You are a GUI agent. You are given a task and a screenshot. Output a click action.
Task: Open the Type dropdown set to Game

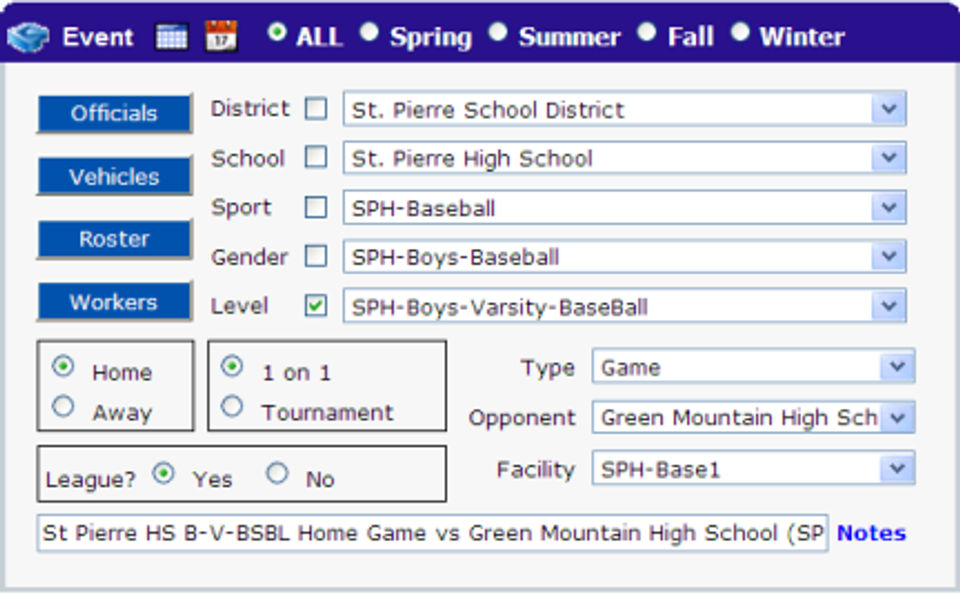(x=897, y=367)
